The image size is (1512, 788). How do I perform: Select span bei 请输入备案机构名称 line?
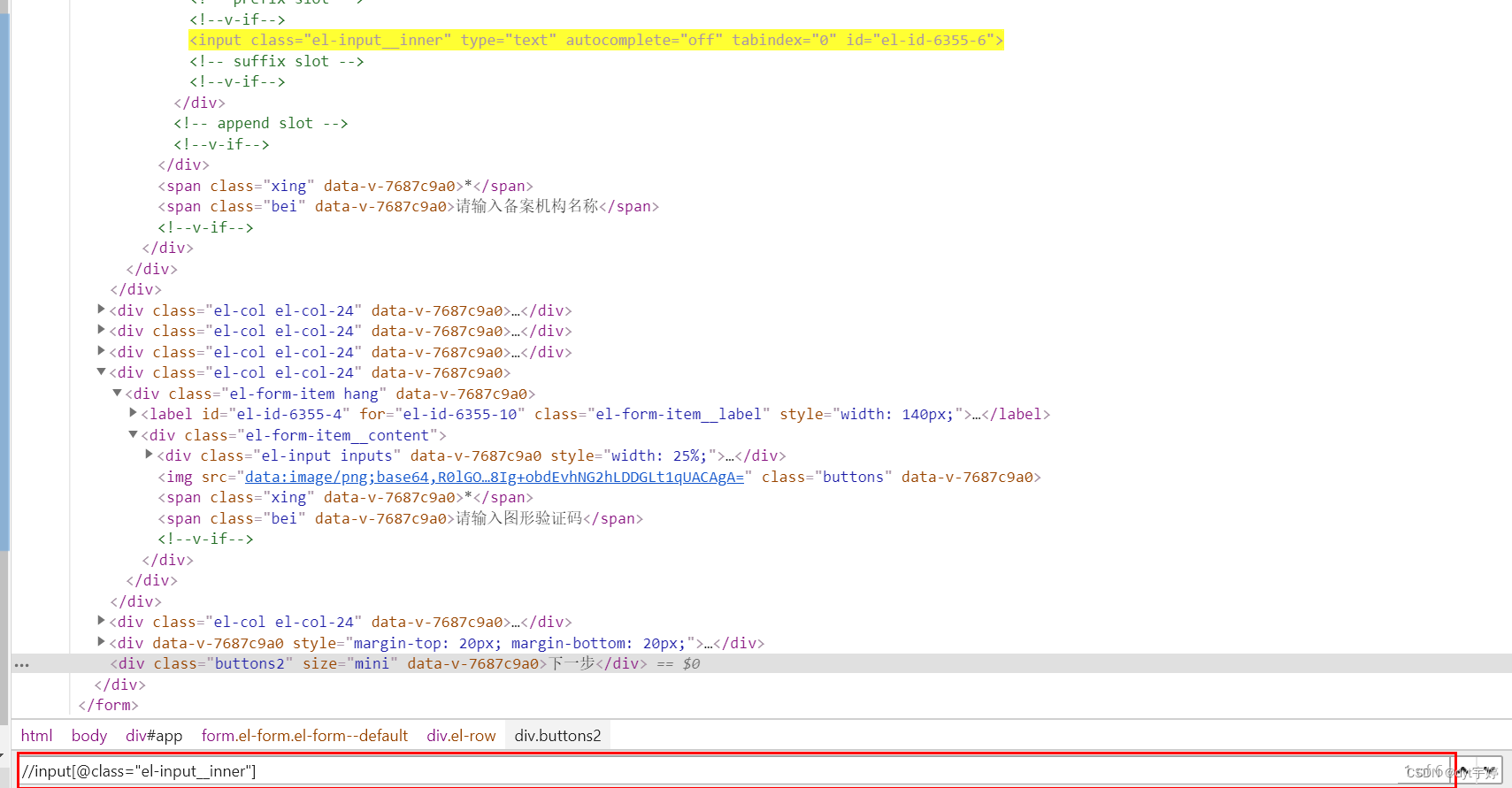pos(409,206)
